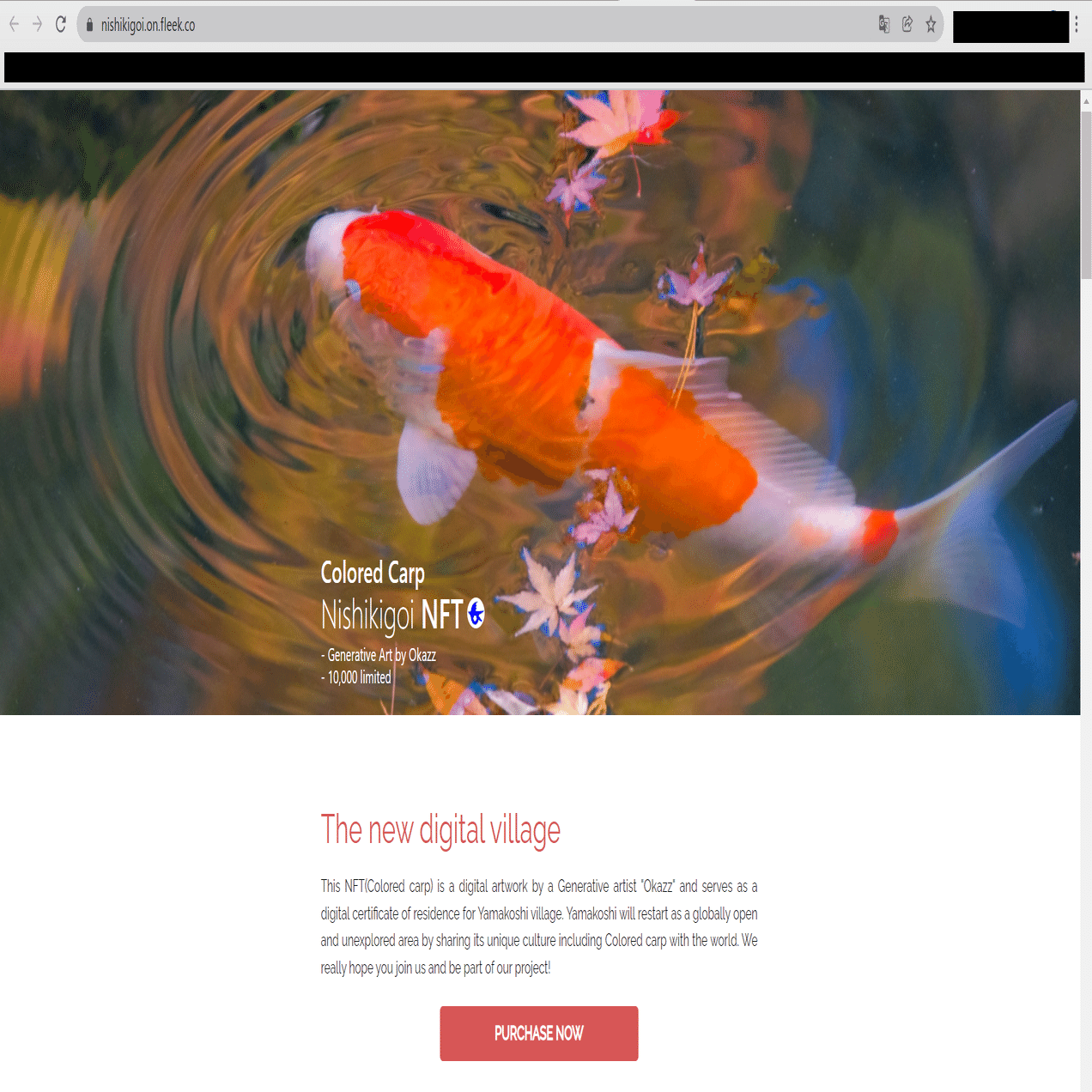Open the translate page icon
Screen dimensions: 1092x1092
[884, 24]
